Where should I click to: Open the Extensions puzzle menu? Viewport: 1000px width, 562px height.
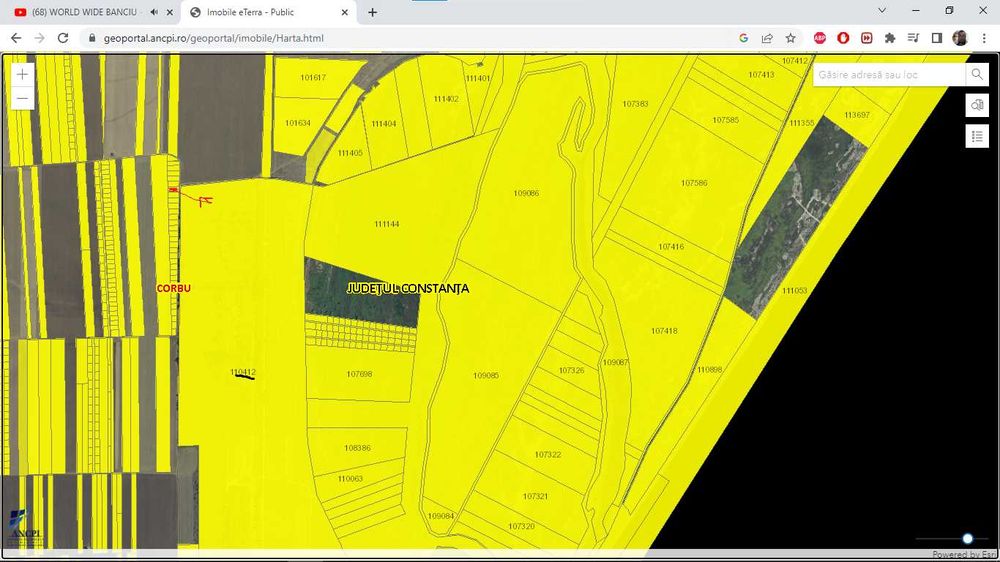(890, 38)
